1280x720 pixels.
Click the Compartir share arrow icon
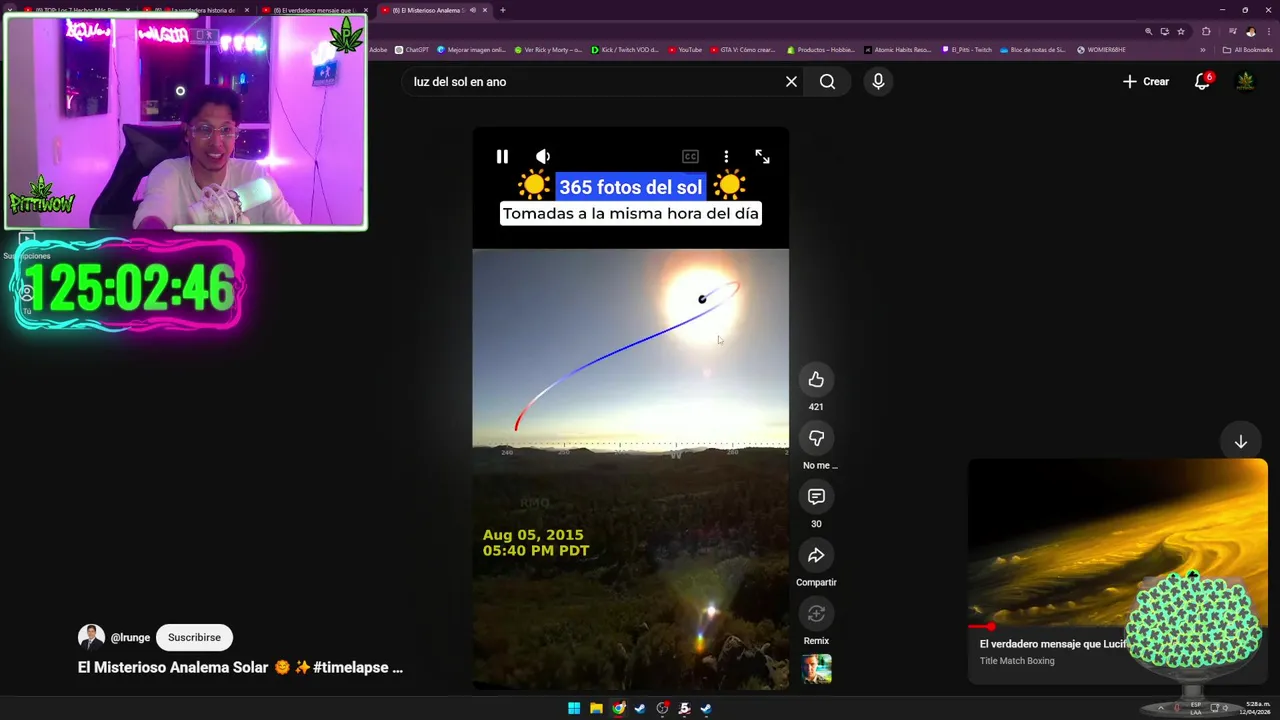(x=816, y=555)
